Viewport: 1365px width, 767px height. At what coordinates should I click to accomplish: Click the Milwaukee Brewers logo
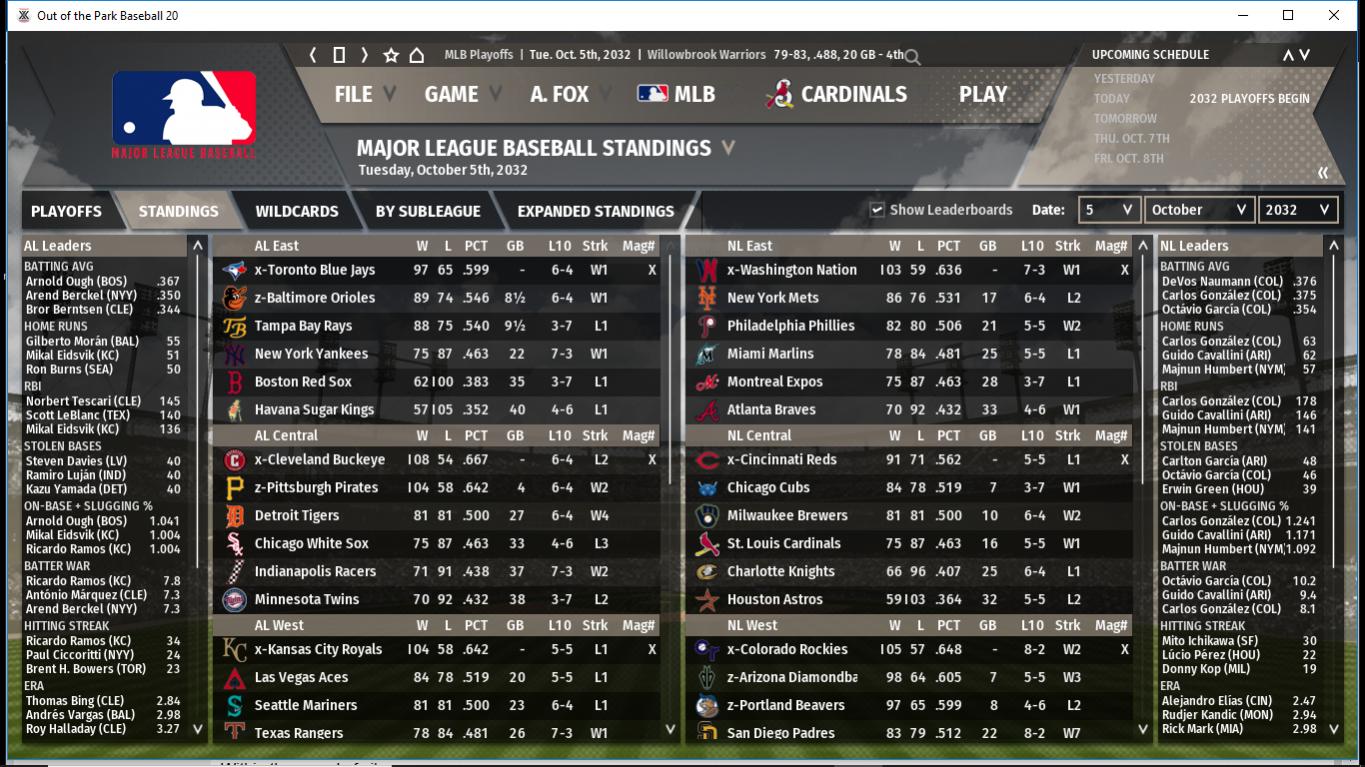[x=707, y=516]
